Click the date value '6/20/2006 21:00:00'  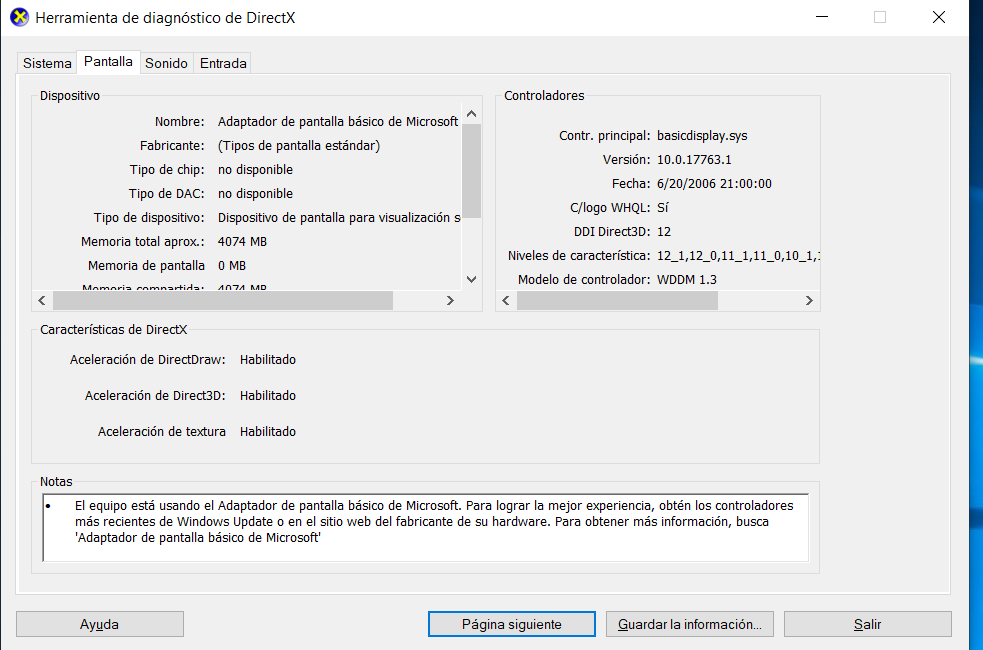714,184
